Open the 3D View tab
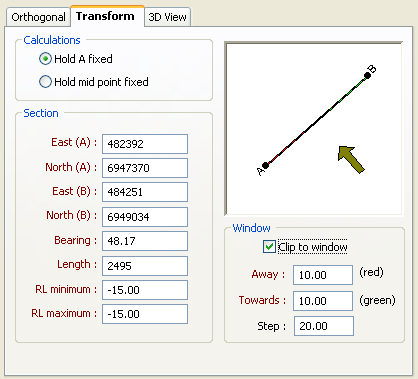 pos(167,17)
